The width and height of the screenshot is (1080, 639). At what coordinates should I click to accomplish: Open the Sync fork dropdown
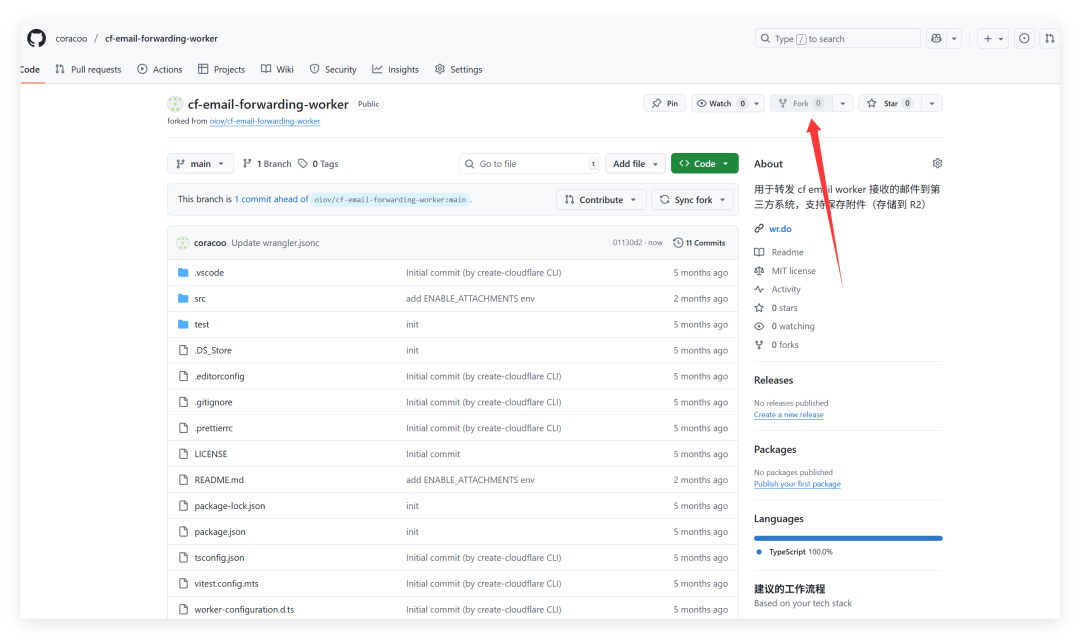[x=692, y=200]
